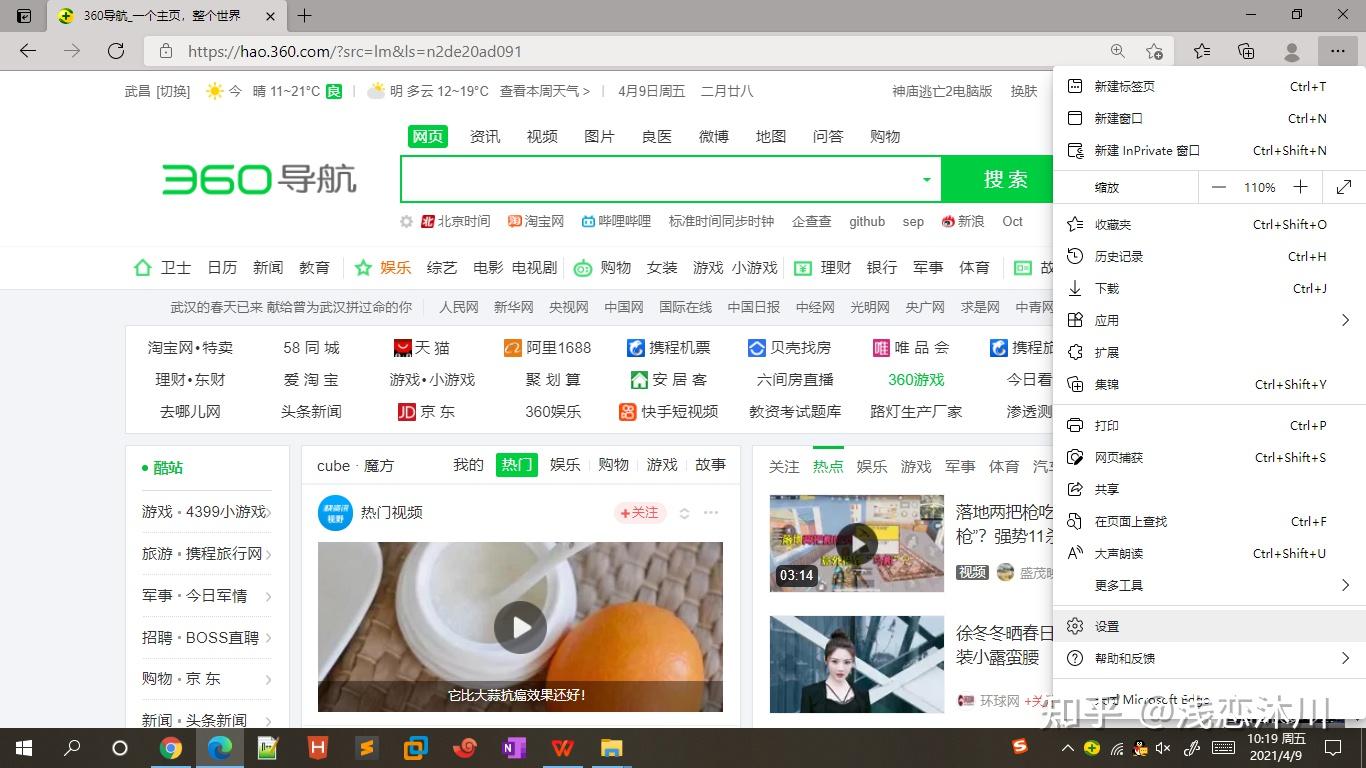
Task: Open 历史记录 menu entry
Action: [1210, 257]
